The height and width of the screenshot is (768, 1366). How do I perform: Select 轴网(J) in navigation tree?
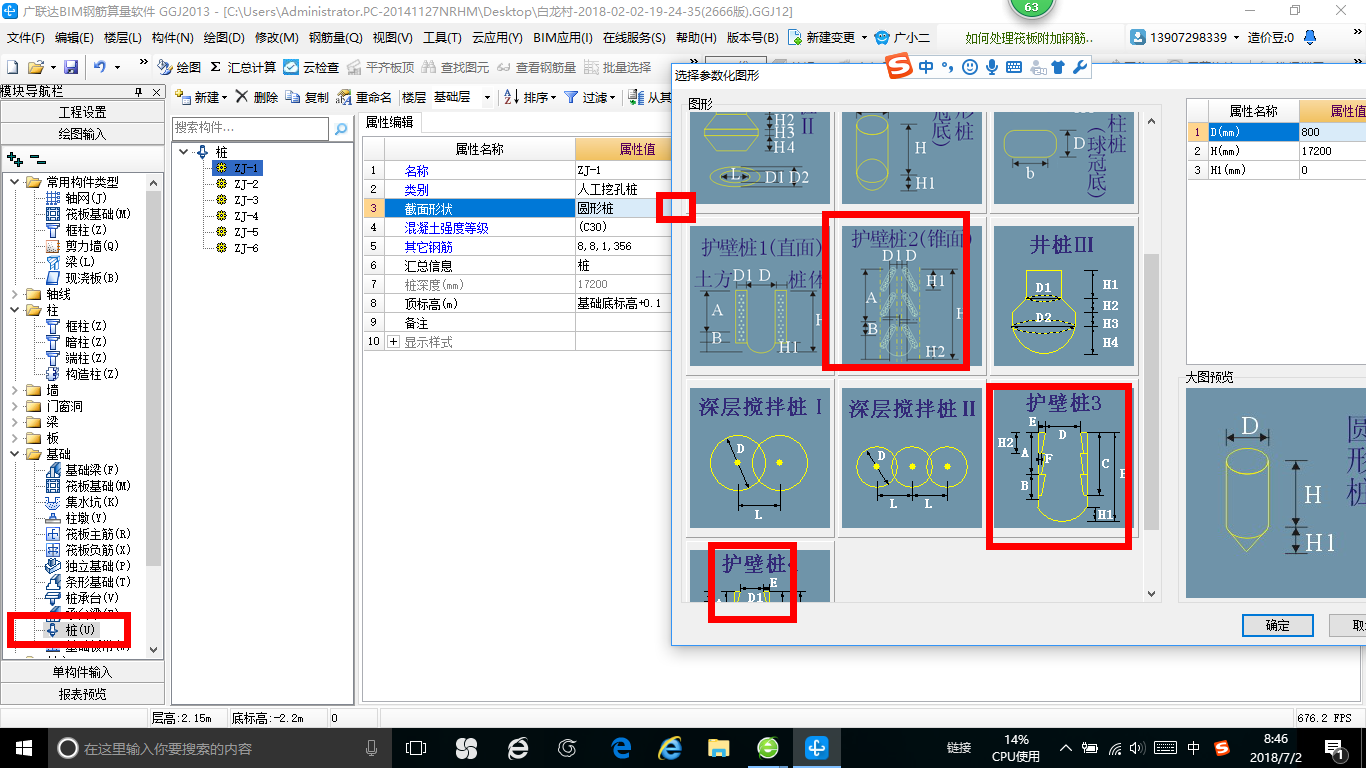tap(76, 198)
